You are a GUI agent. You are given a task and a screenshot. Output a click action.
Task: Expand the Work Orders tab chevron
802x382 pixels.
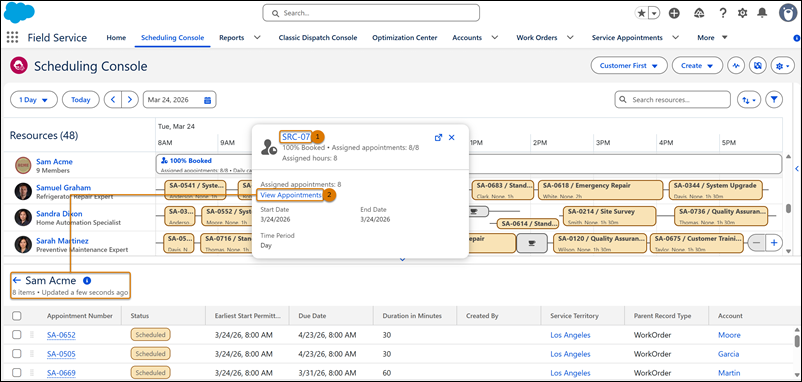pos(570,37)
